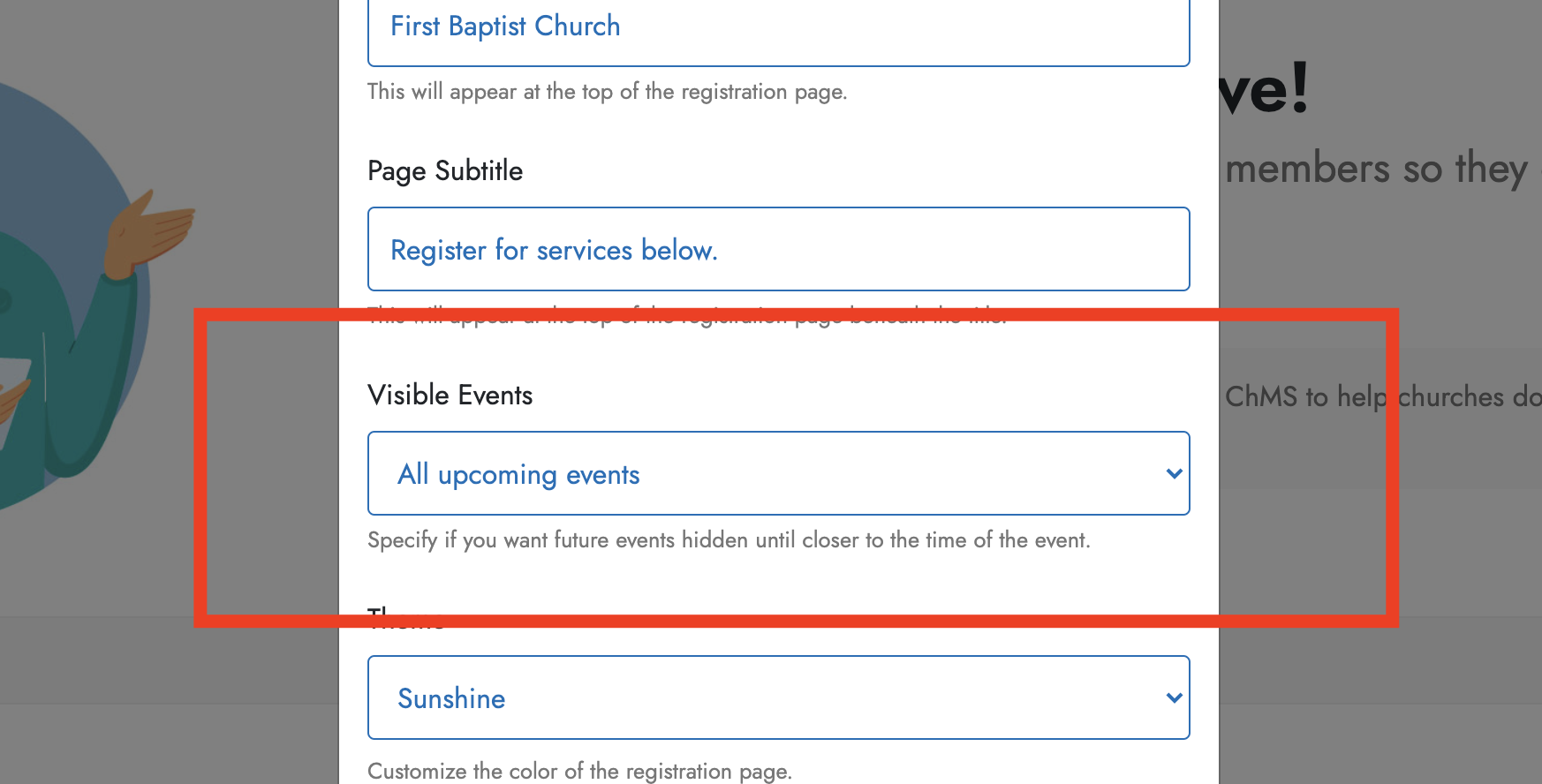Click the 'Specify if you want future events' hint
Image resolution: width=1542 pixels, height=784 pixels.
click(x=729, y=539)
